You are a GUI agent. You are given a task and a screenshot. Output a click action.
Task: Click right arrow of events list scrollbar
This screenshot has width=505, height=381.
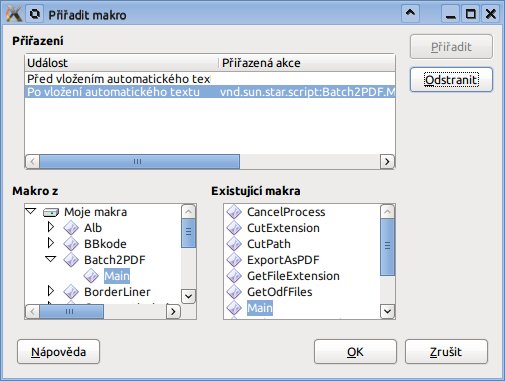[x=387, y=162]
